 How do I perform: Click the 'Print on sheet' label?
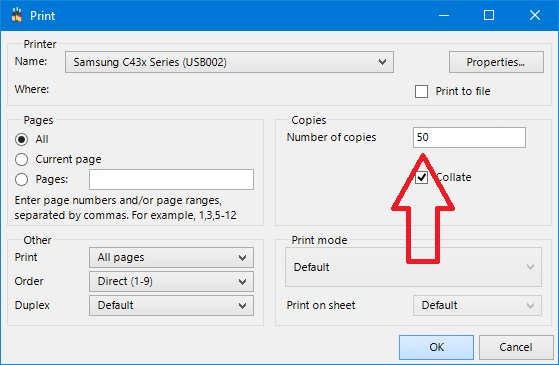click(x=321, y=305)
